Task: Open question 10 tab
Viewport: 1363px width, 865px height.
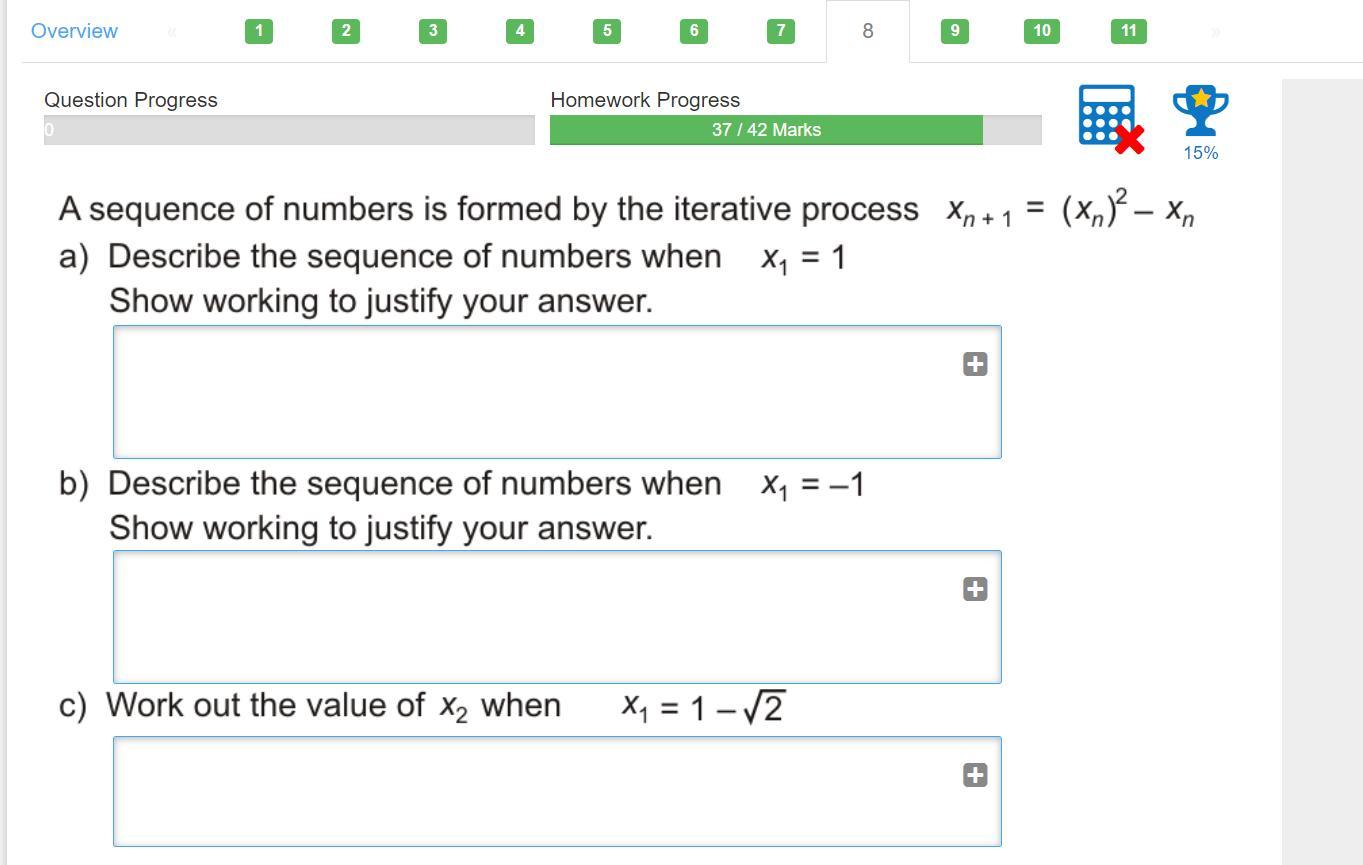Action: 1041,31
